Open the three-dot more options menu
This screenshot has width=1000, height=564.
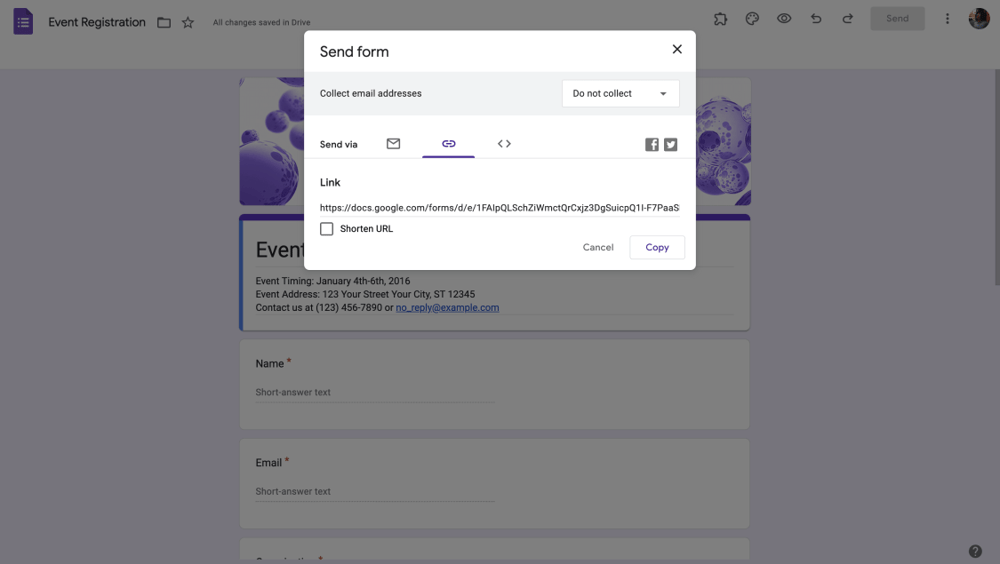[x=947, y=19]
